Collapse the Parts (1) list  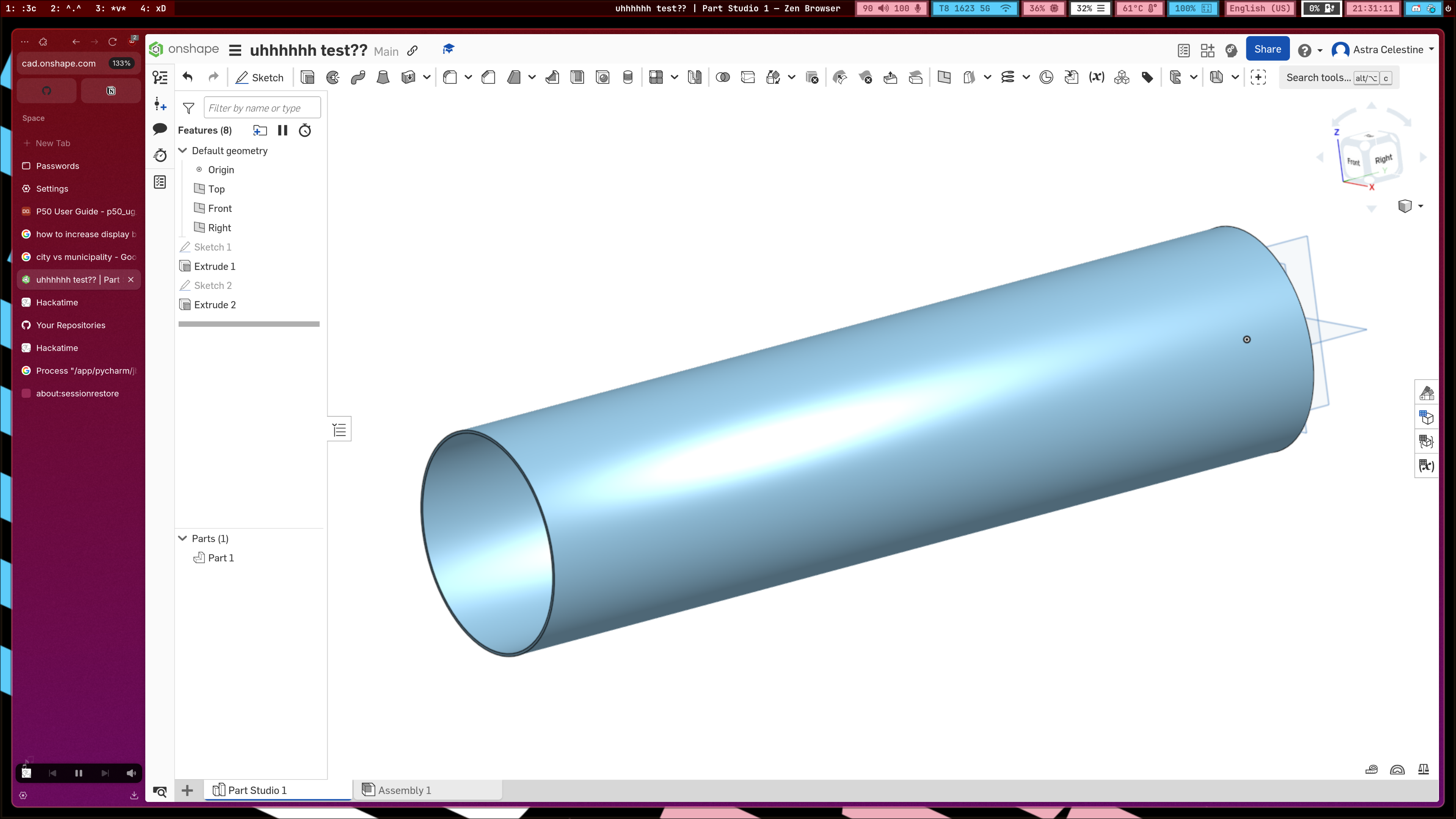[x=182, y=538]
